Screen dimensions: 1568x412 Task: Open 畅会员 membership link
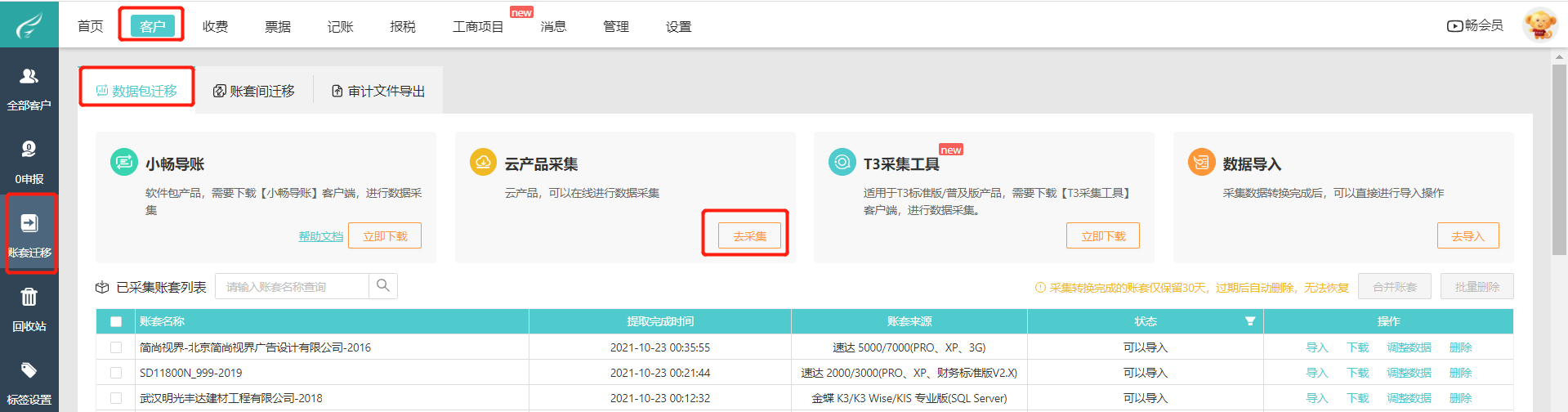click(1475, 25)
